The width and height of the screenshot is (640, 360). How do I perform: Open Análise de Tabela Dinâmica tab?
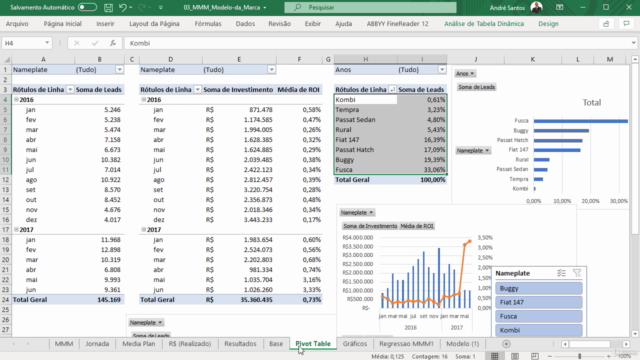(484, 24)
